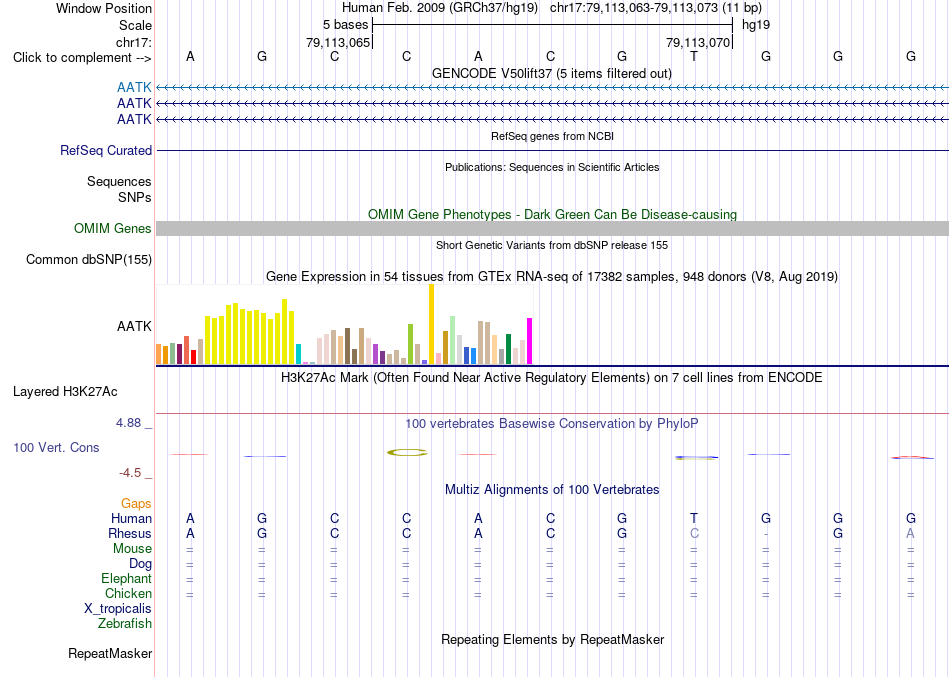Image resolution: width=950 pixels, height=677 pixels.
Task: Click the cyan bar in GTEx chart
Action: [298, 354]
